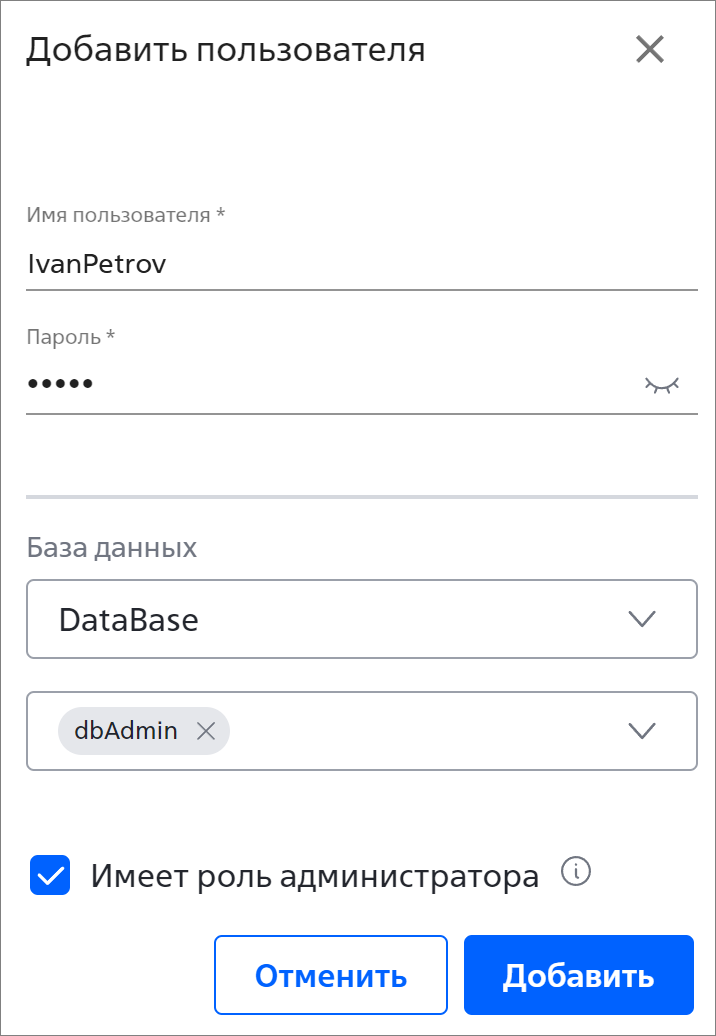The image size is (716, 1036).
Task: Click the Добавить button
Action: pos(579,975)
